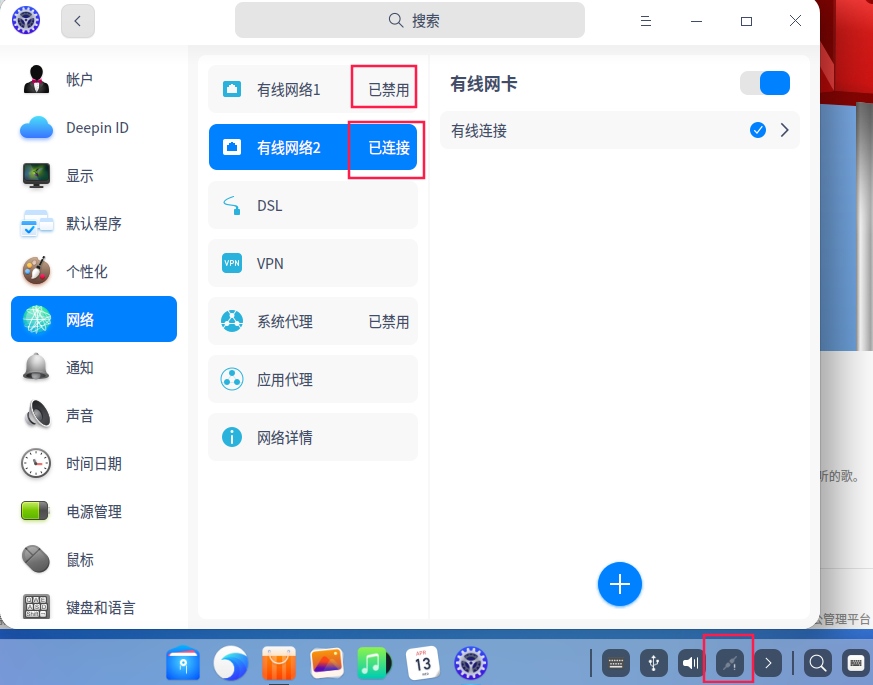Open the volume icon in the tray
The height and width of the screenshot is (685, 873).
pyautogui.click(x=690, y=661)
